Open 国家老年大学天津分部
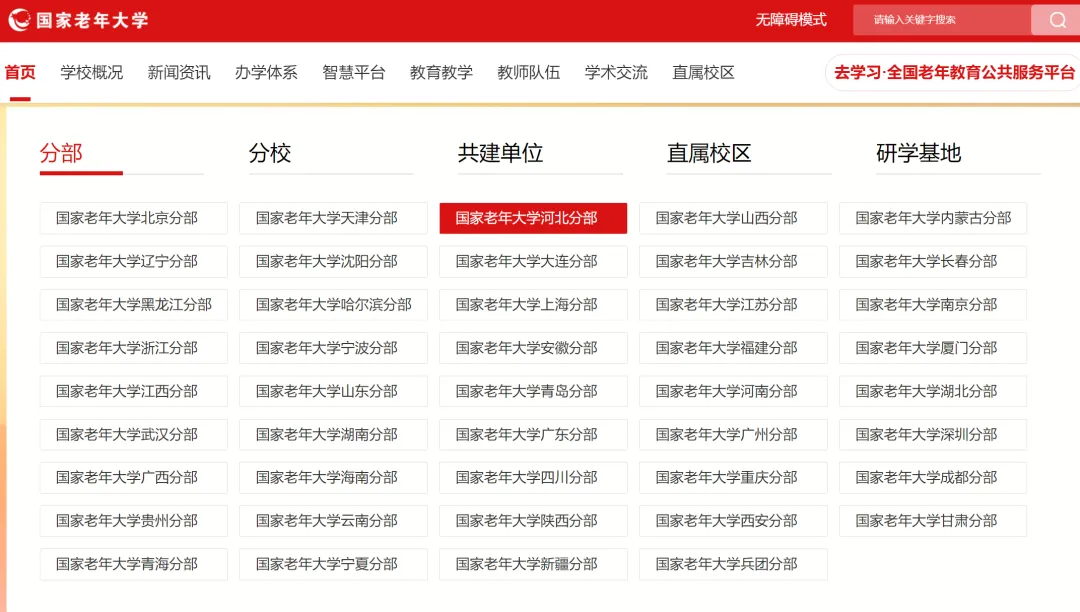Image resolution: width=1080 pixels, height=612 pixels. pos(333,218)
